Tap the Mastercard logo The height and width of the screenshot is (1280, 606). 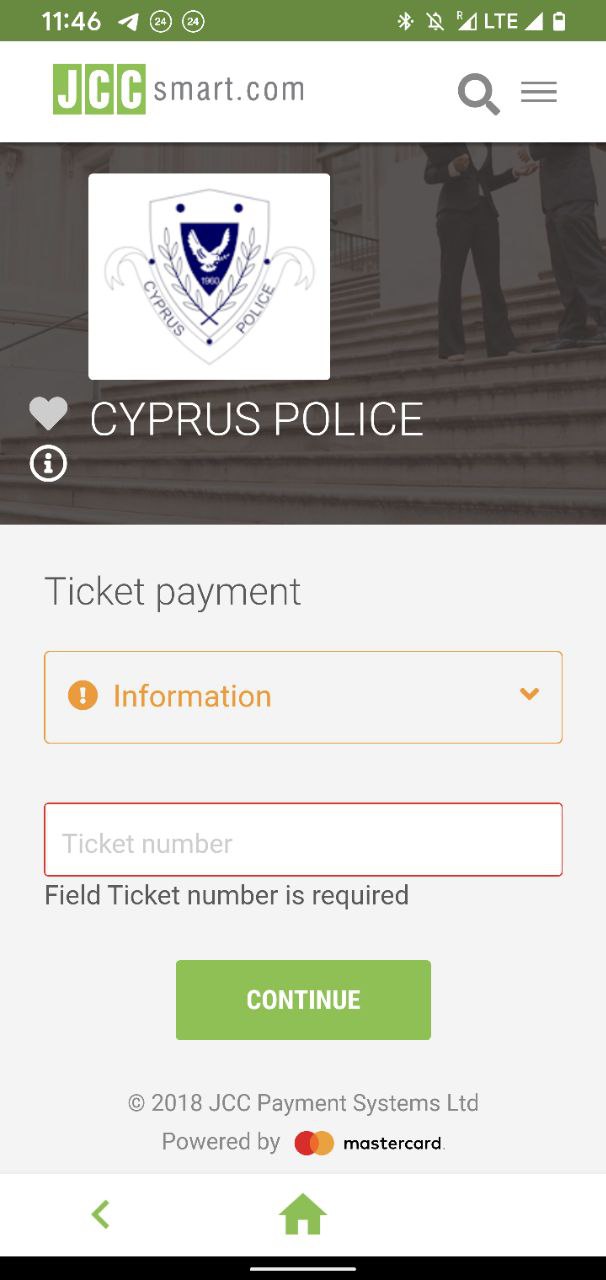pyautogui.click(x=370, y=1143)
